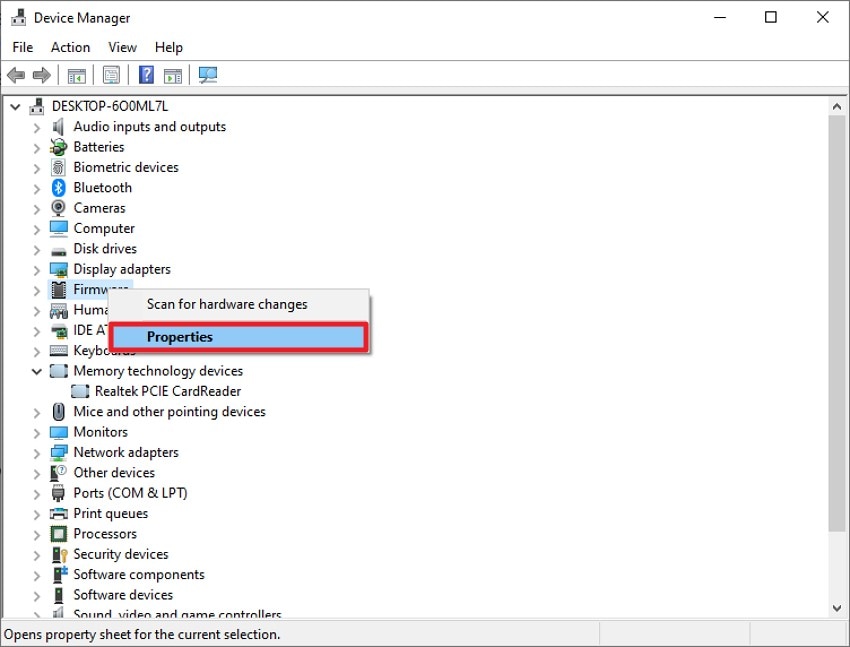The width and height of the screenshot is (850, 647).
Task: Expand the Network adapters category
Action: click(37, 452)
